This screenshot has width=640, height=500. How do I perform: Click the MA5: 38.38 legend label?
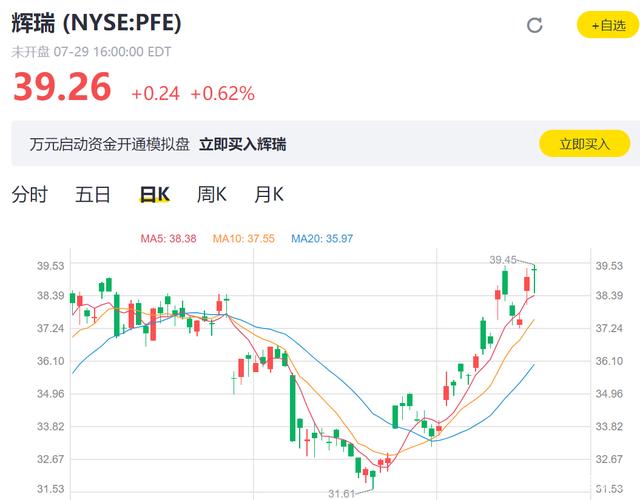[x=168, y=238]
